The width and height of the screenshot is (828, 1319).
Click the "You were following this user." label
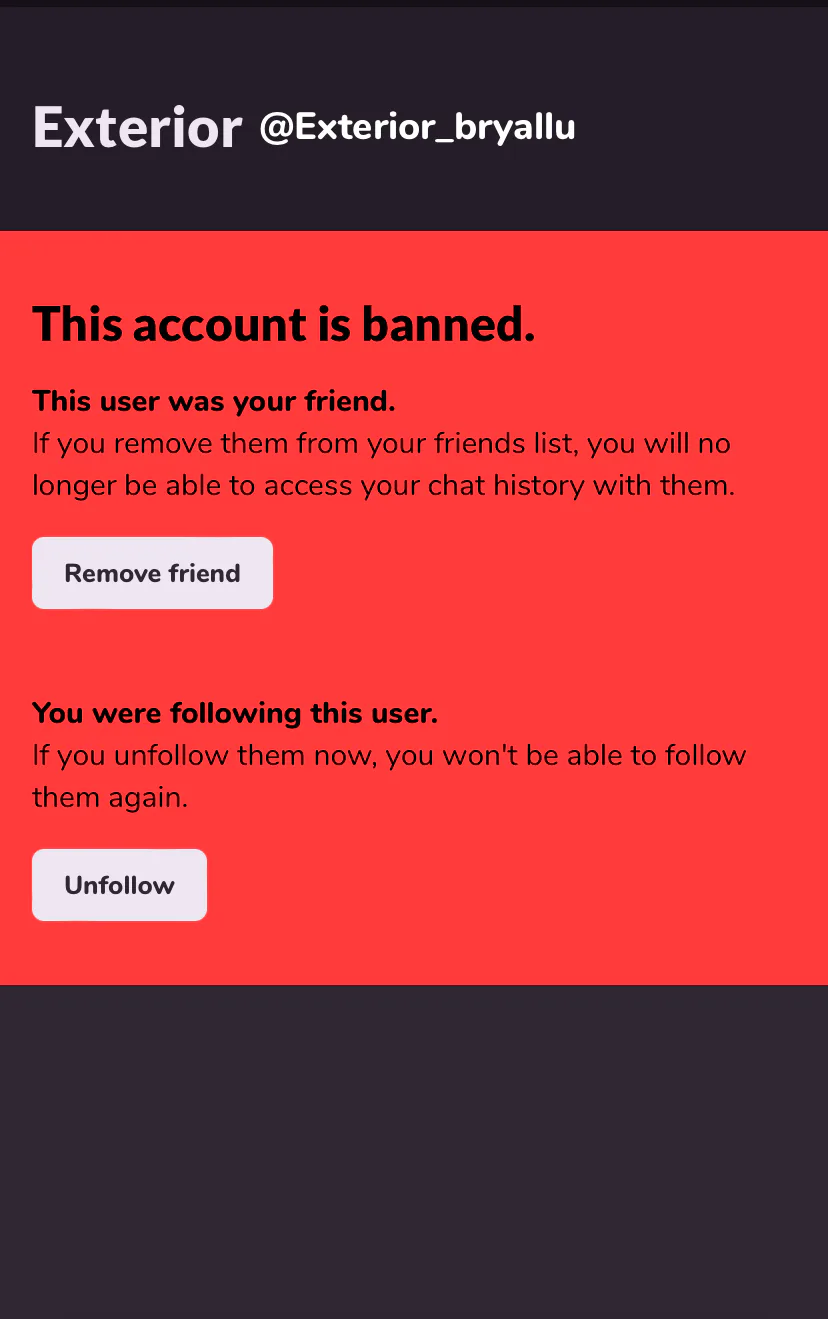point(235,713)
